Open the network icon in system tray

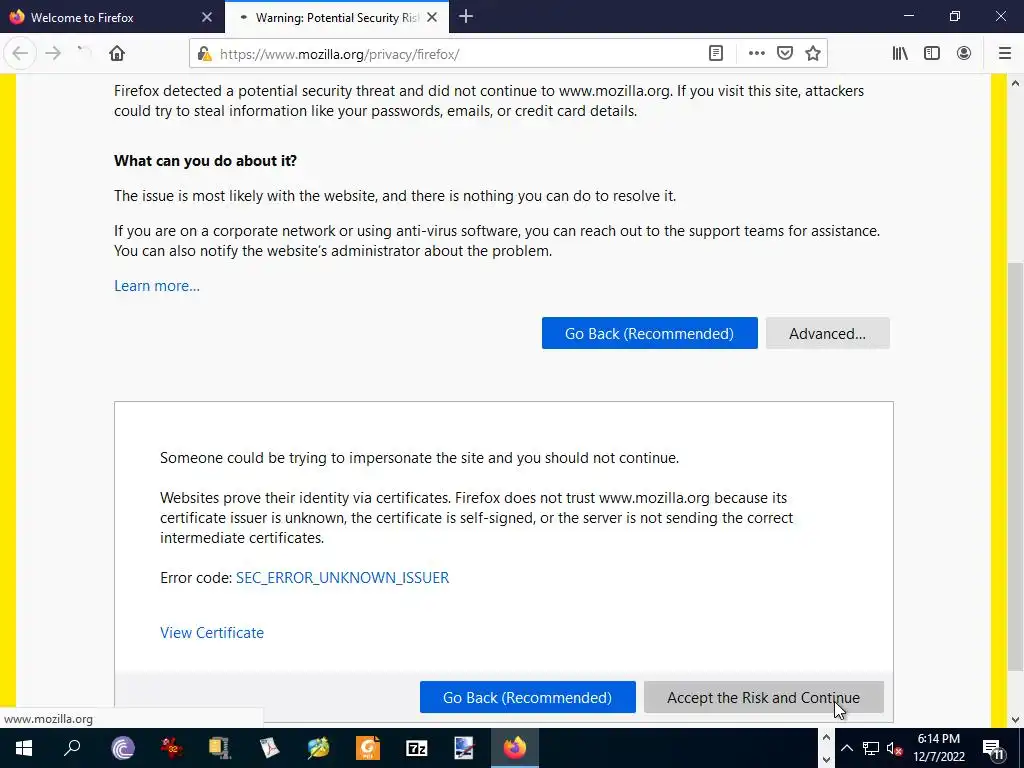(870, 748)
